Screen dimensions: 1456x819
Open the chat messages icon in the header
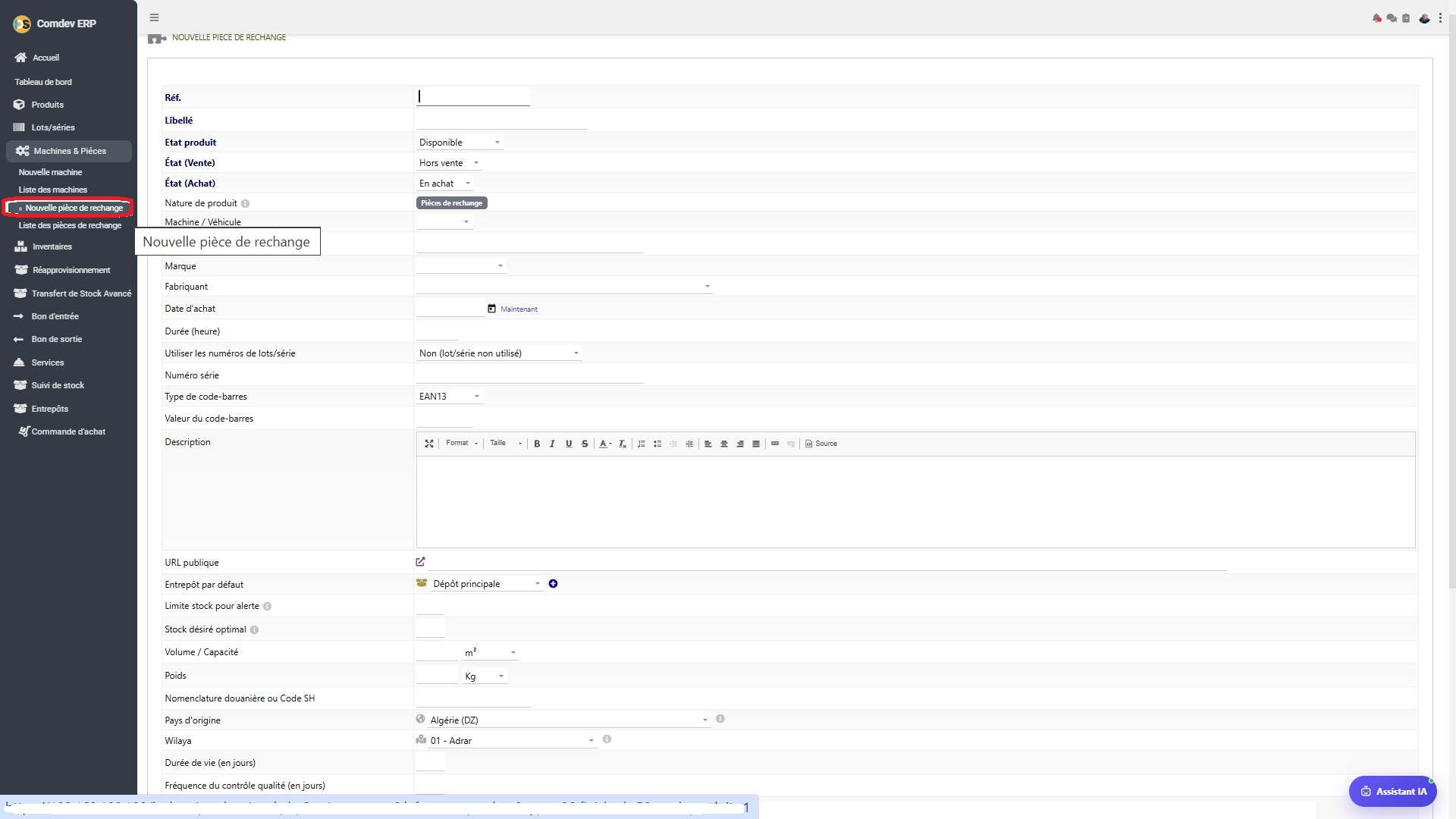point(1392,18)
